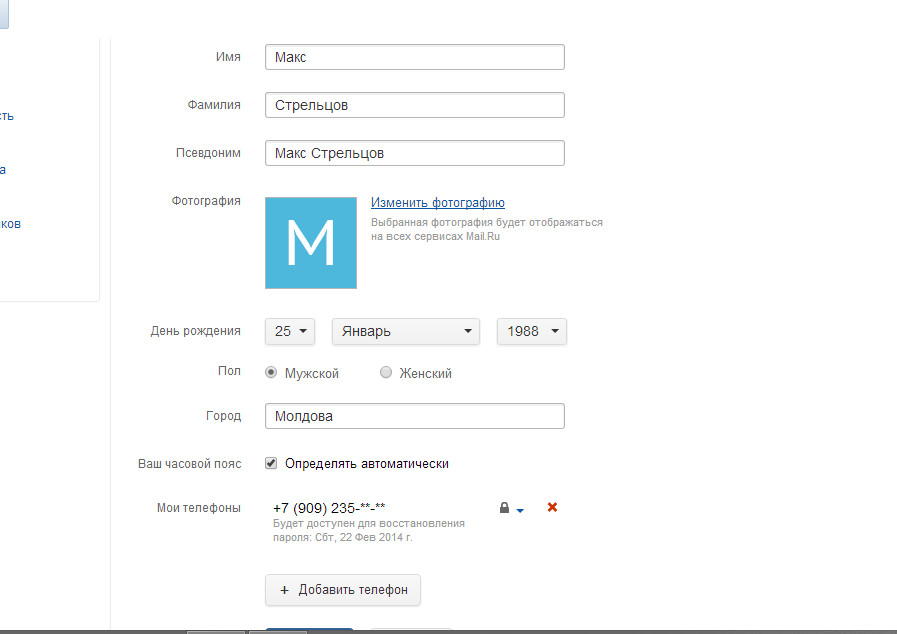Viewport: 897px width, 634px height.
Task: Click the Город field containing Молдова
Action: click(415, 416)
